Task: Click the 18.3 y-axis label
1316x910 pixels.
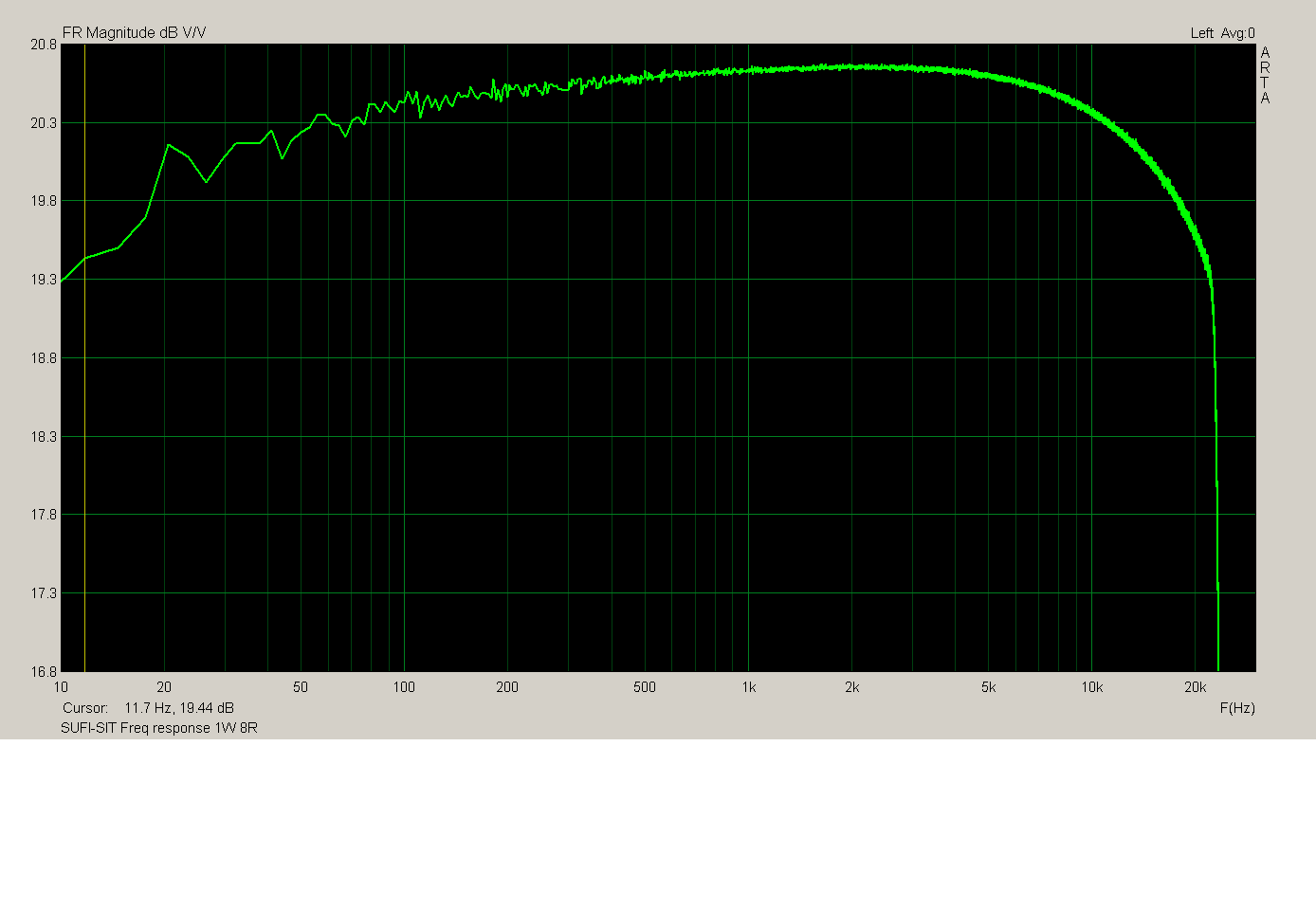Action: click(x=44, y=437)
